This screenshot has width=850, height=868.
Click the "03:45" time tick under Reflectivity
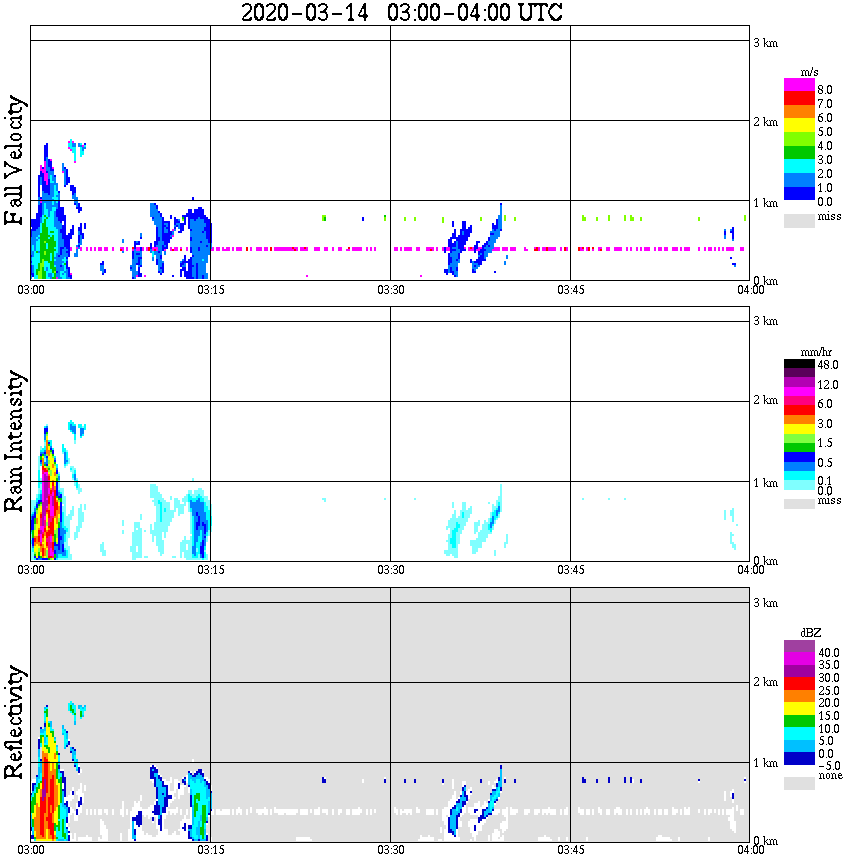[x=570, y=850]
